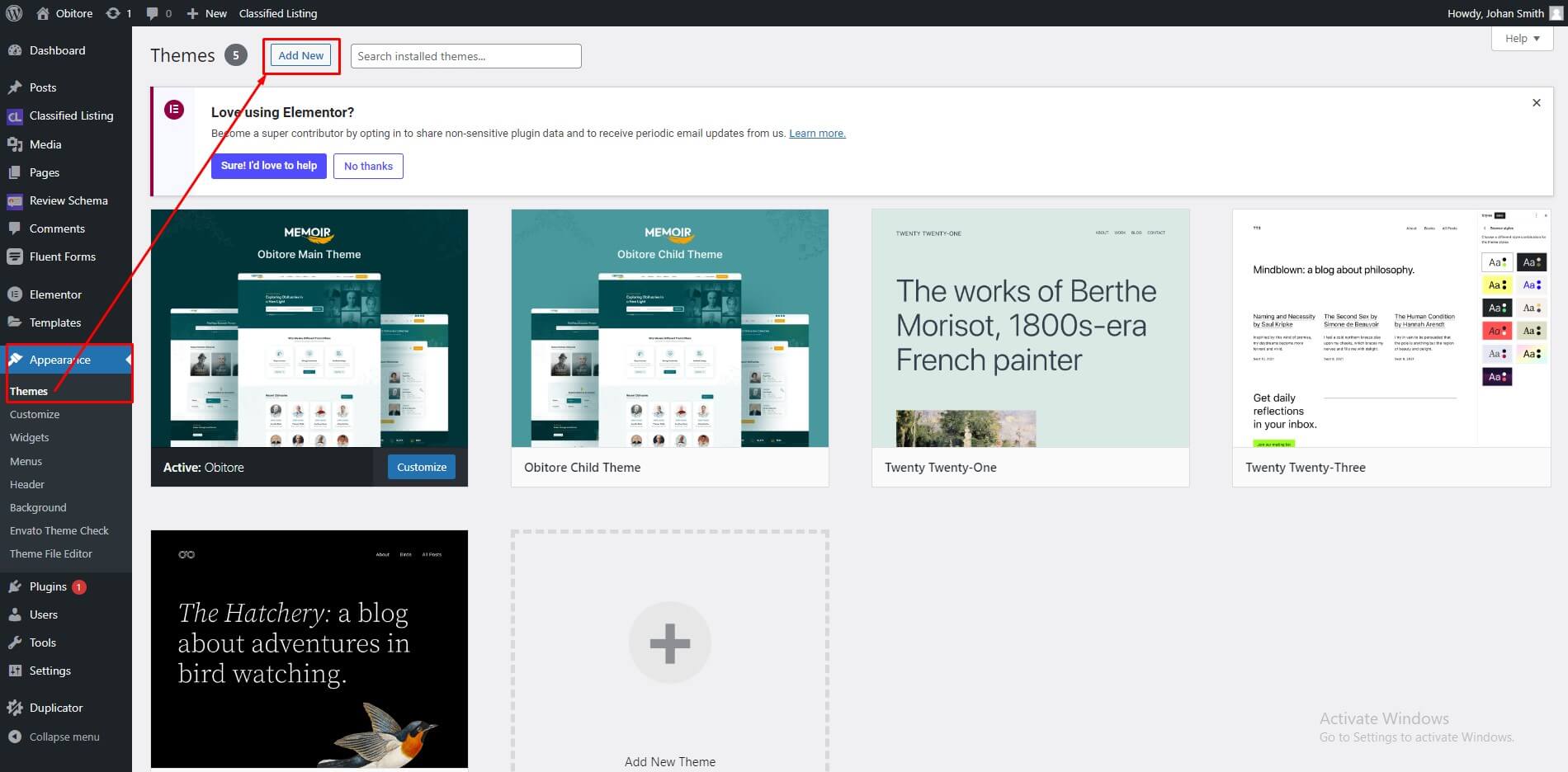The height and width of the screenshot is (772, 1568).
Task: Click the Obitore site name link
Action: click(x=74, y=13)
